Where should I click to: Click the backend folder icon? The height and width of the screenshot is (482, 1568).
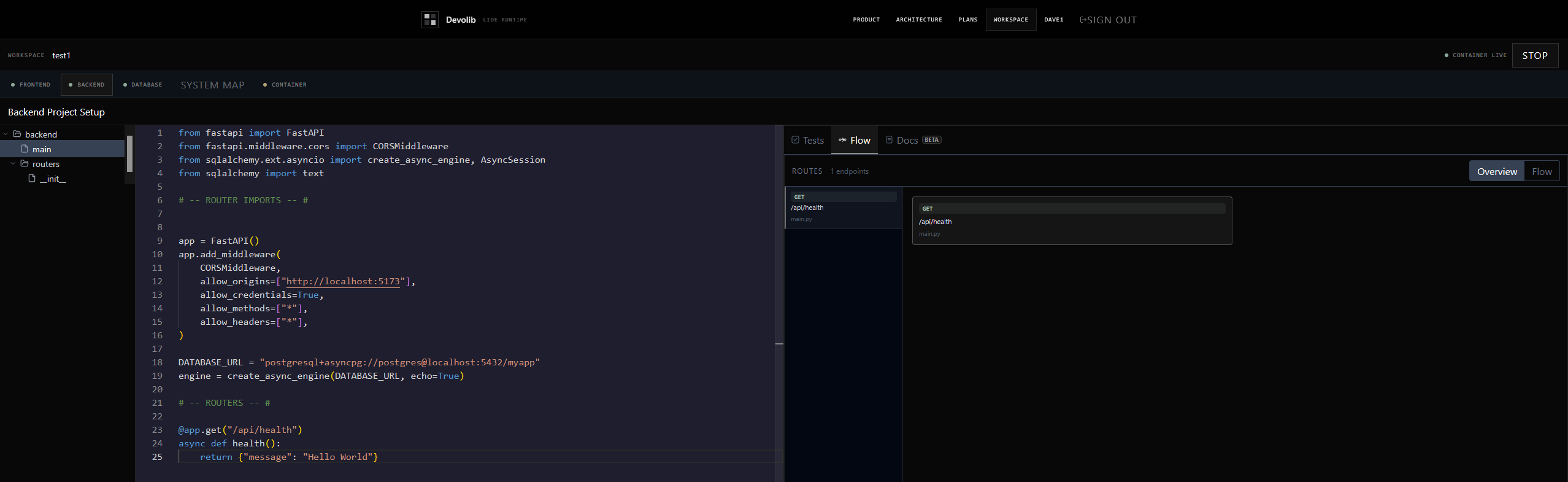[17, 134]
